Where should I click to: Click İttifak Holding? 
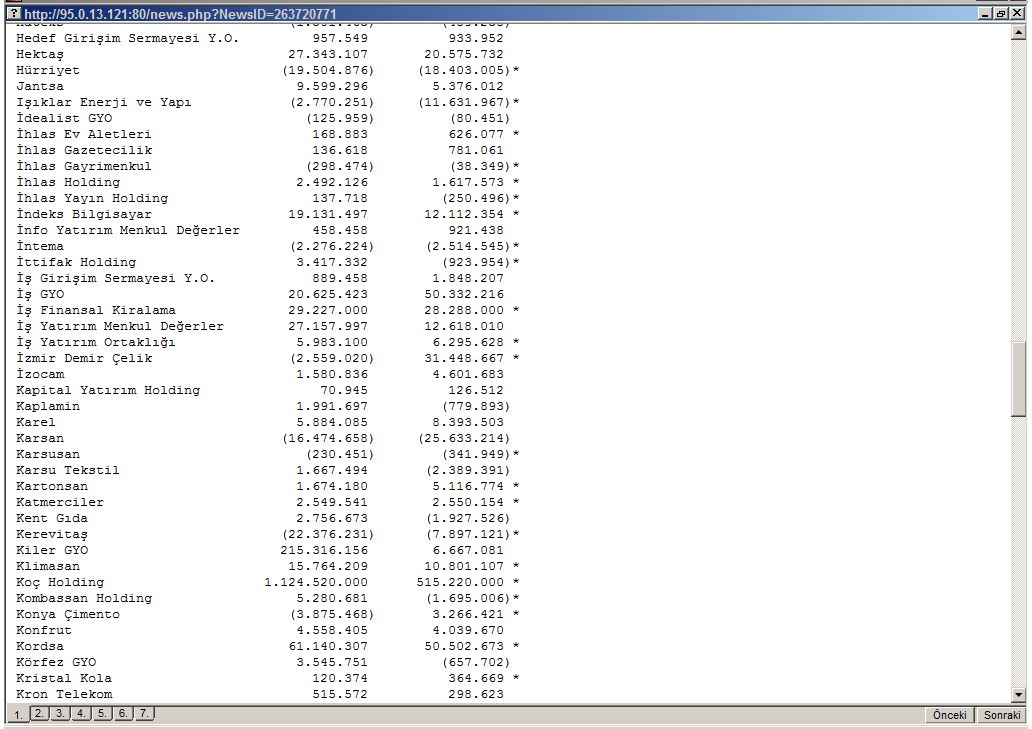click(x=76, y=262)
